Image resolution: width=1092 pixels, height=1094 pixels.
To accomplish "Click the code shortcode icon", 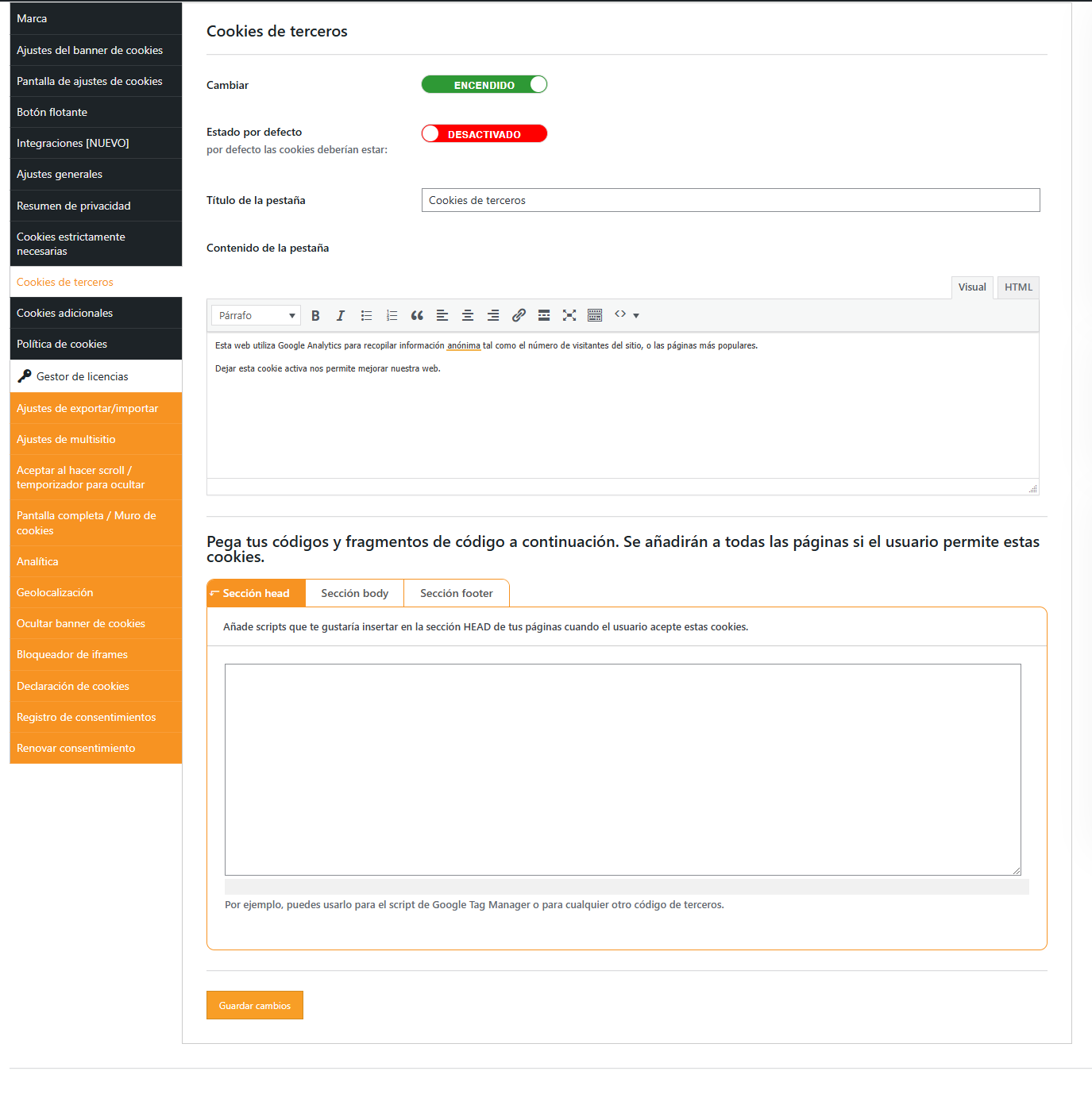I will (620, 314).
